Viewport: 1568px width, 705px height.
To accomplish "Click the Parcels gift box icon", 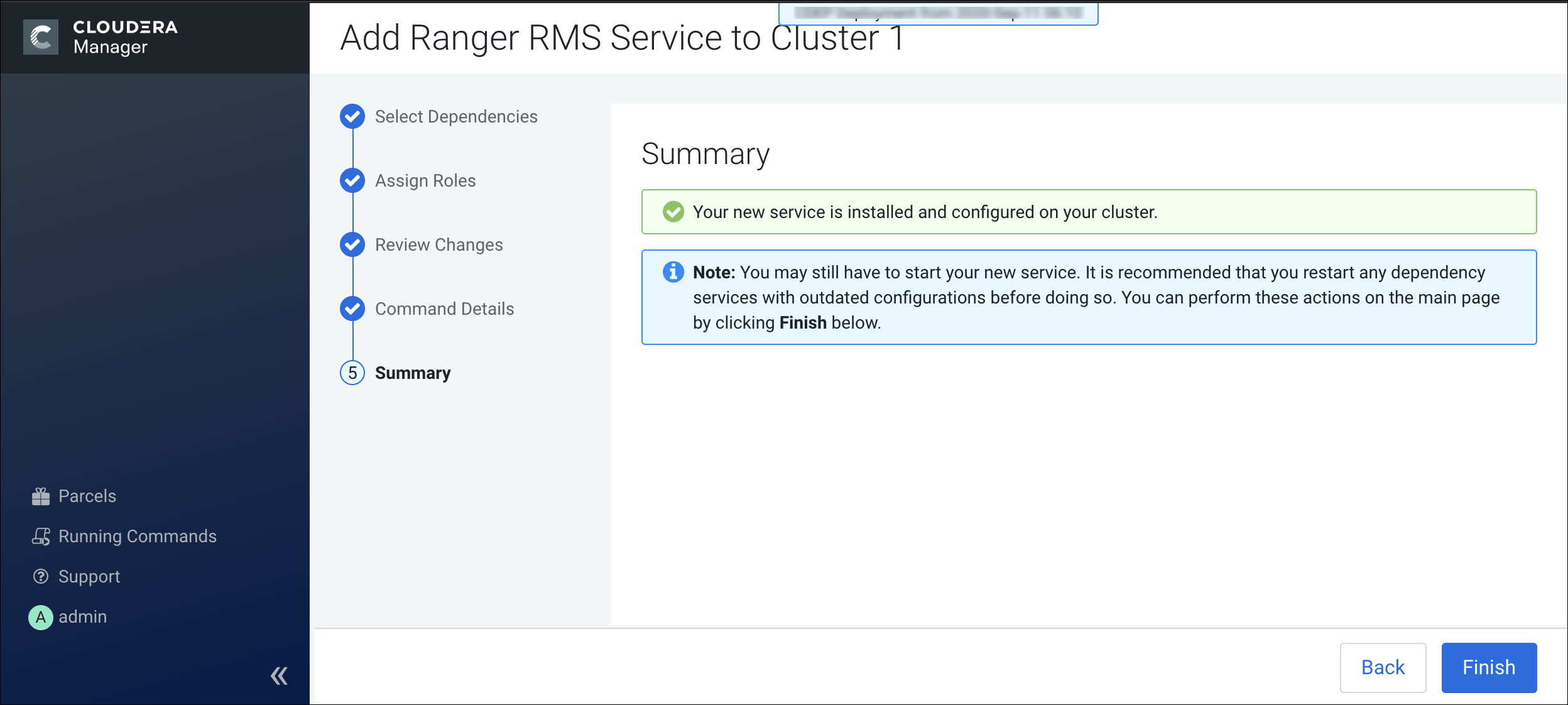I will point(41,496).
